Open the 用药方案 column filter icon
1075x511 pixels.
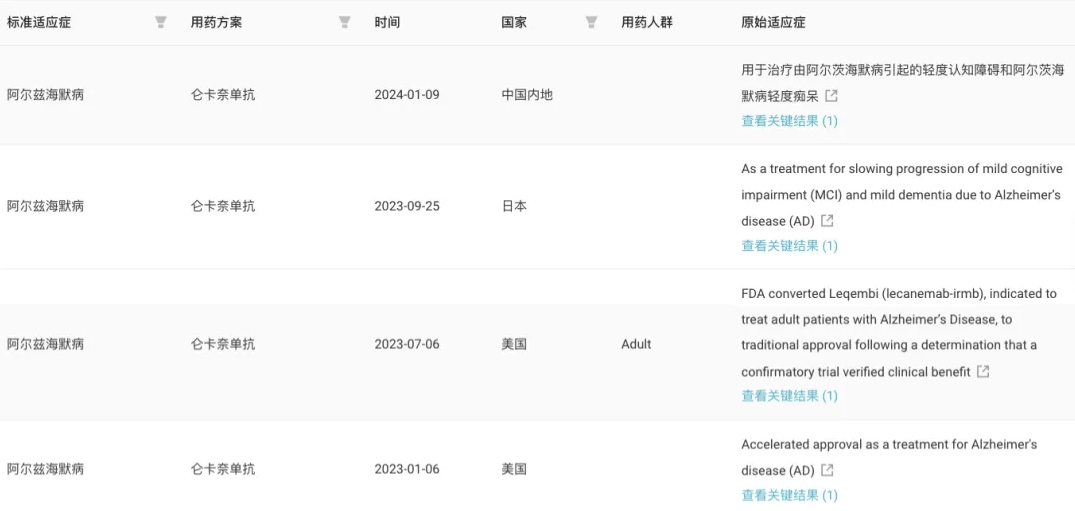point(344,22)
